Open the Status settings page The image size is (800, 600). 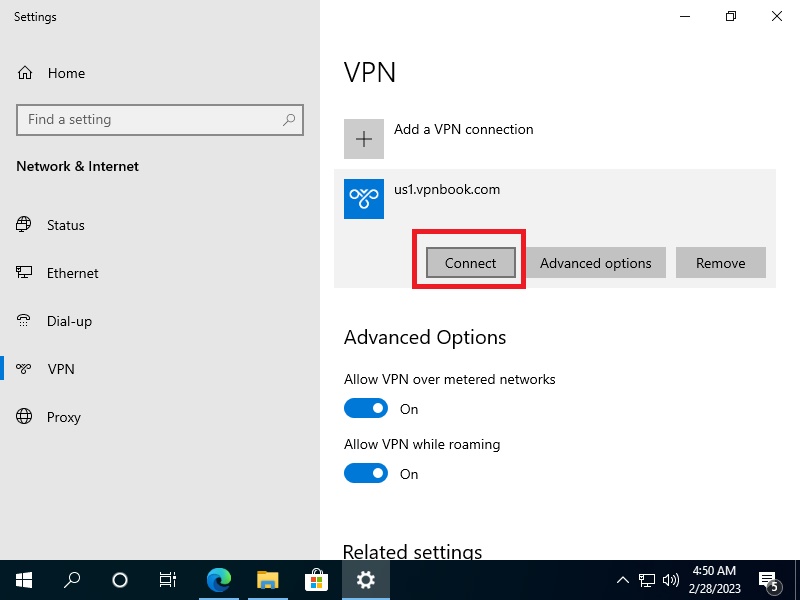[x=65, y=225]
